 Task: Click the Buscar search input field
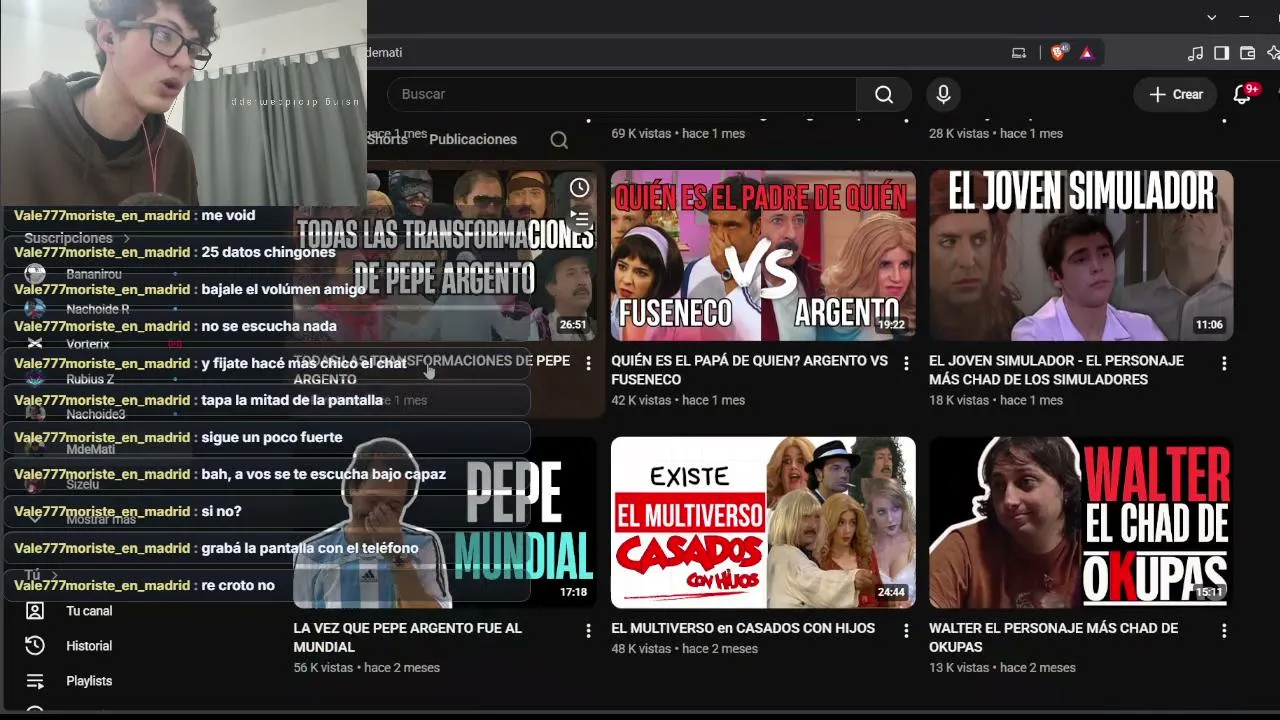click(621, 94)
